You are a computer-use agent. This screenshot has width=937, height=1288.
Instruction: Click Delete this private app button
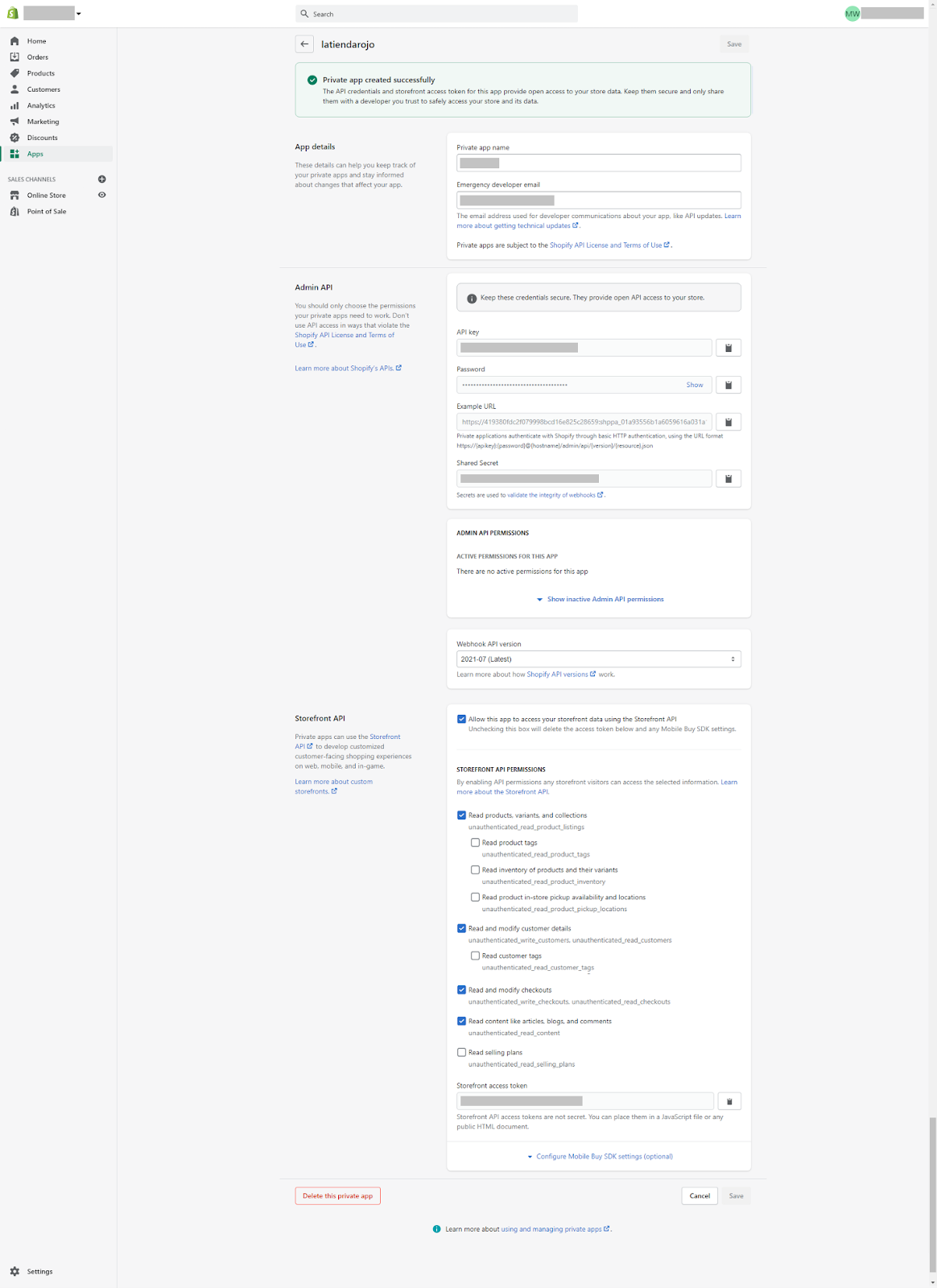click(337, 1196)
